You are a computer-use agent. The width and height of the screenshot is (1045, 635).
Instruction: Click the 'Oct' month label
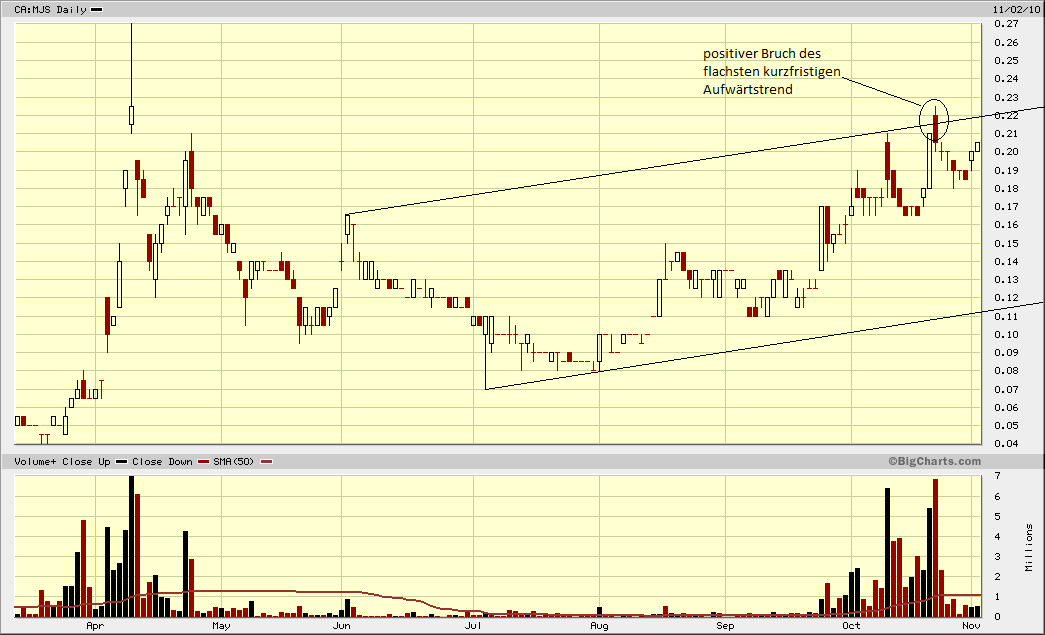click(x=851, y=626)
